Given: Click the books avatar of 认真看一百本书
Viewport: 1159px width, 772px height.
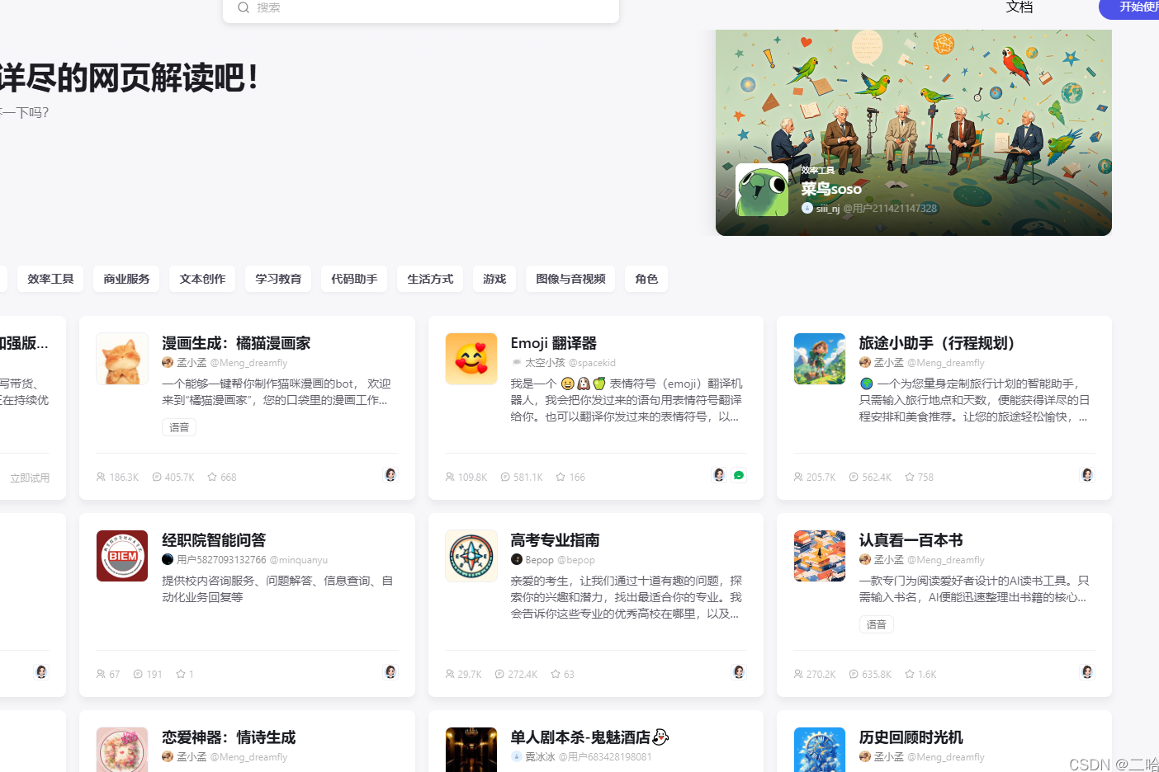Looking at the screenshot, I should click(x=819, y=556).
